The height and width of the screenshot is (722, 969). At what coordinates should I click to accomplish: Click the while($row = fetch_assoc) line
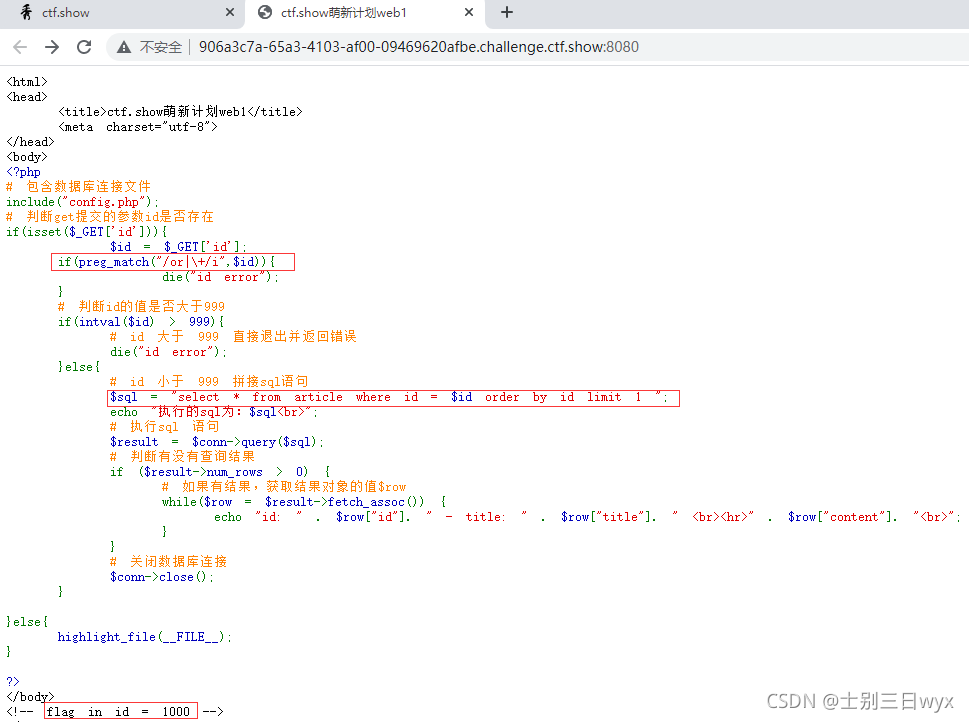tap(304, 502)
